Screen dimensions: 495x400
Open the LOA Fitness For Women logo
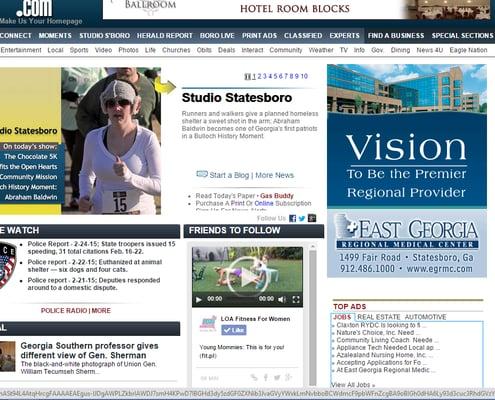[208, 324]
